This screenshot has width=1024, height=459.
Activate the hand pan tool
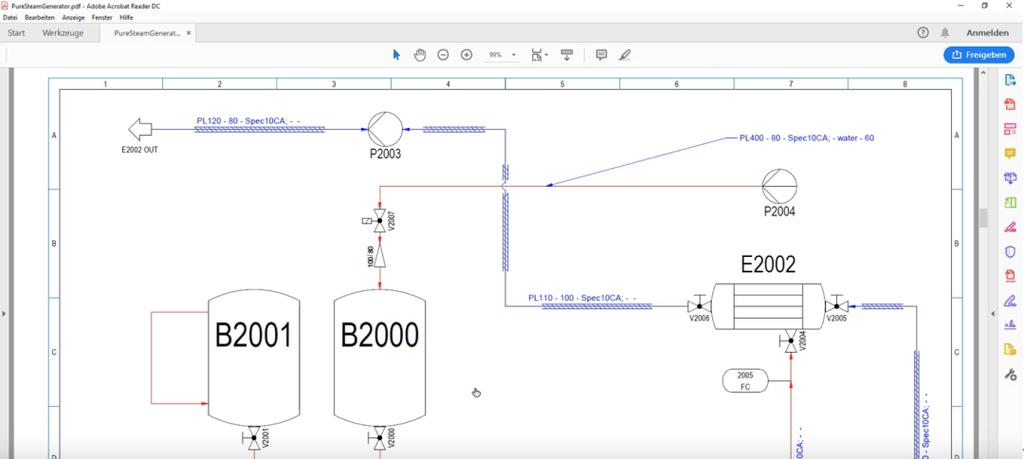[420, 54]
